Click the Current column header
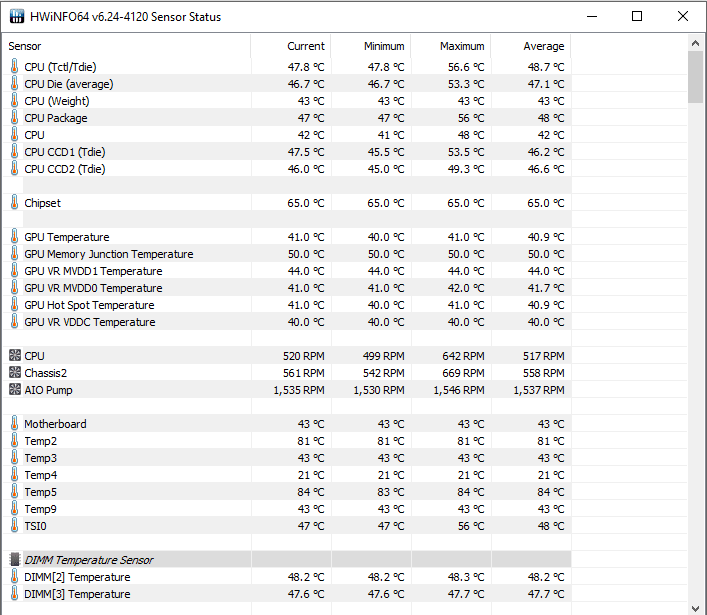 [x=291, y=46]
